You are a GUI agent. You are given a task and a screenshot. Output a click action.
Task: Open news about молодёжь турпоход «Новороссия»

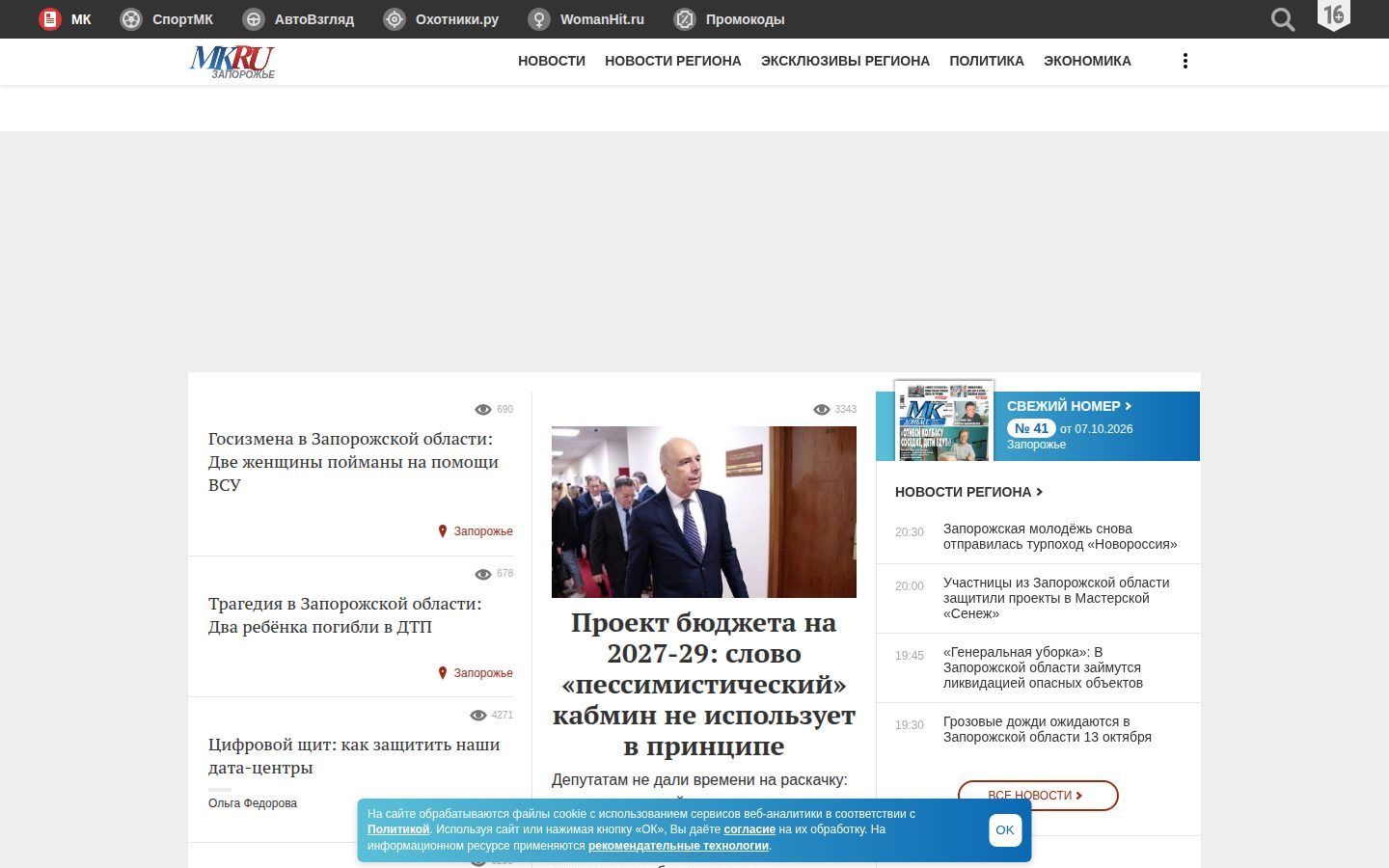1060,536
